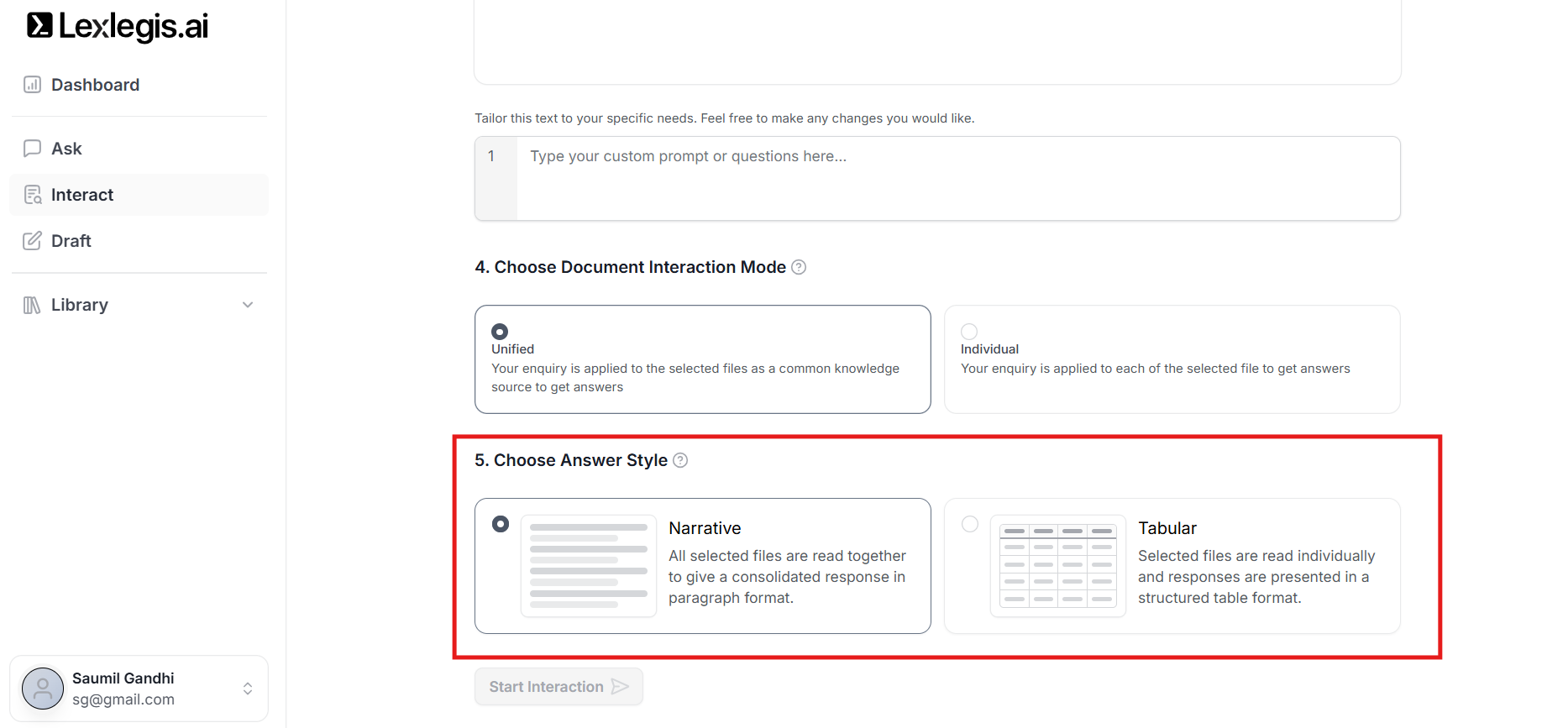Click the Dashboard chart icon

(x=32, y=85)
